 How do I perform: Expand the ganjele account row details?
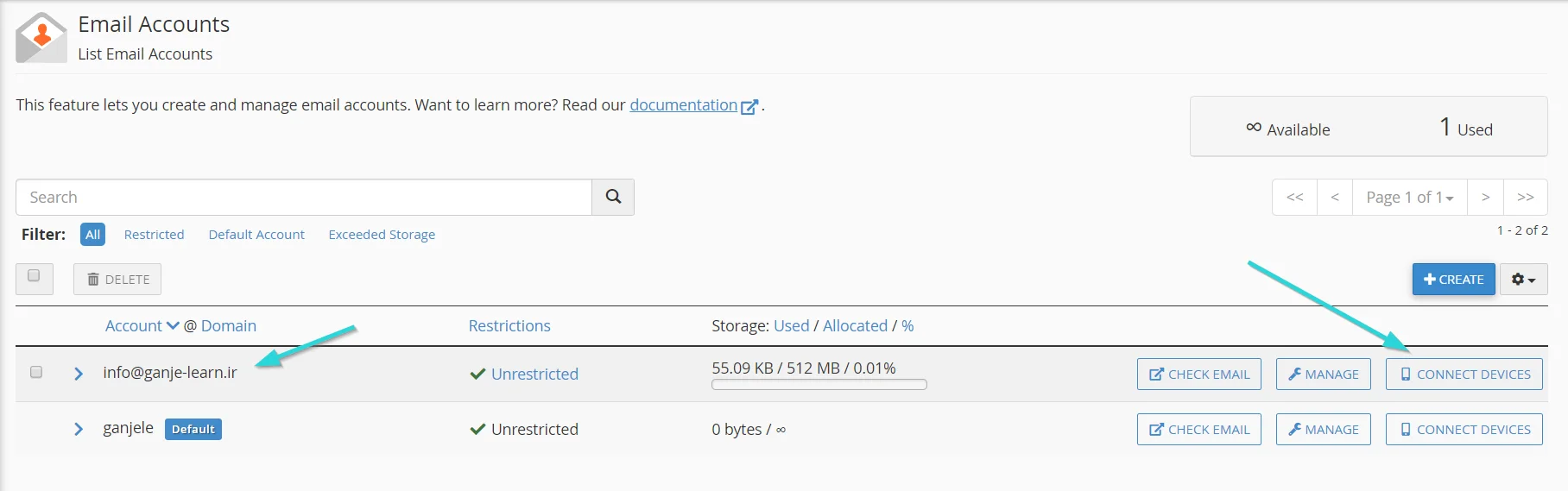79,429
